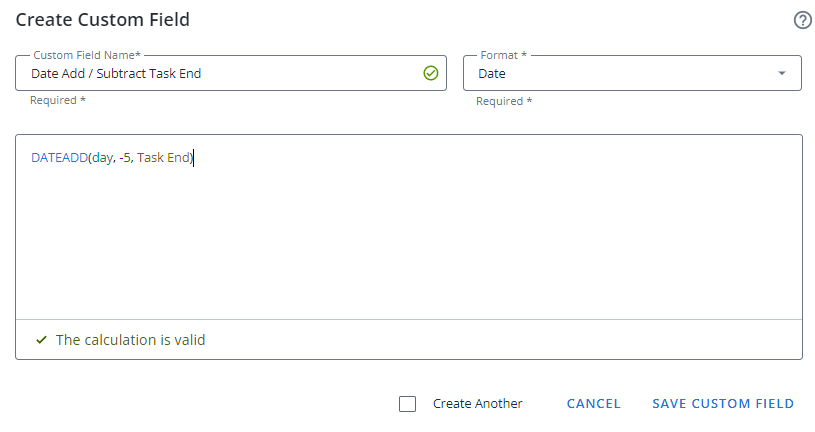Click the Create Another label text
815x432 pixels.
tap(477, 404)
